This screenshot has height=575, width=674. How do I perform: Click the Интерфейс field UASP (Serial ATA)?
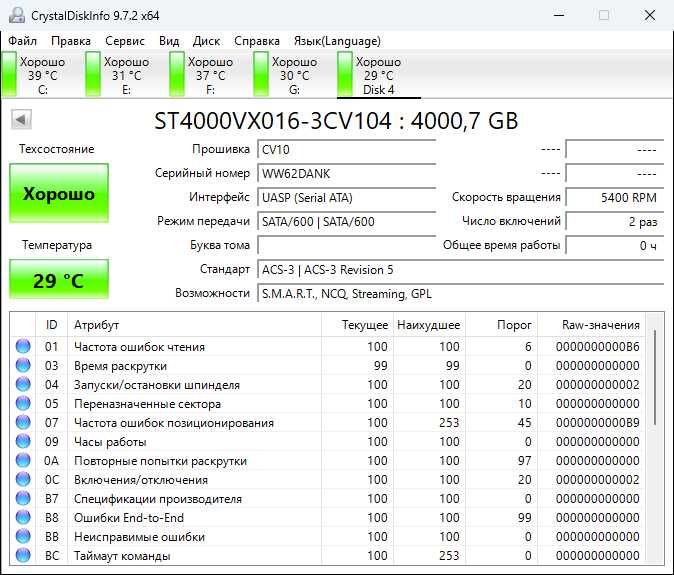346,198
